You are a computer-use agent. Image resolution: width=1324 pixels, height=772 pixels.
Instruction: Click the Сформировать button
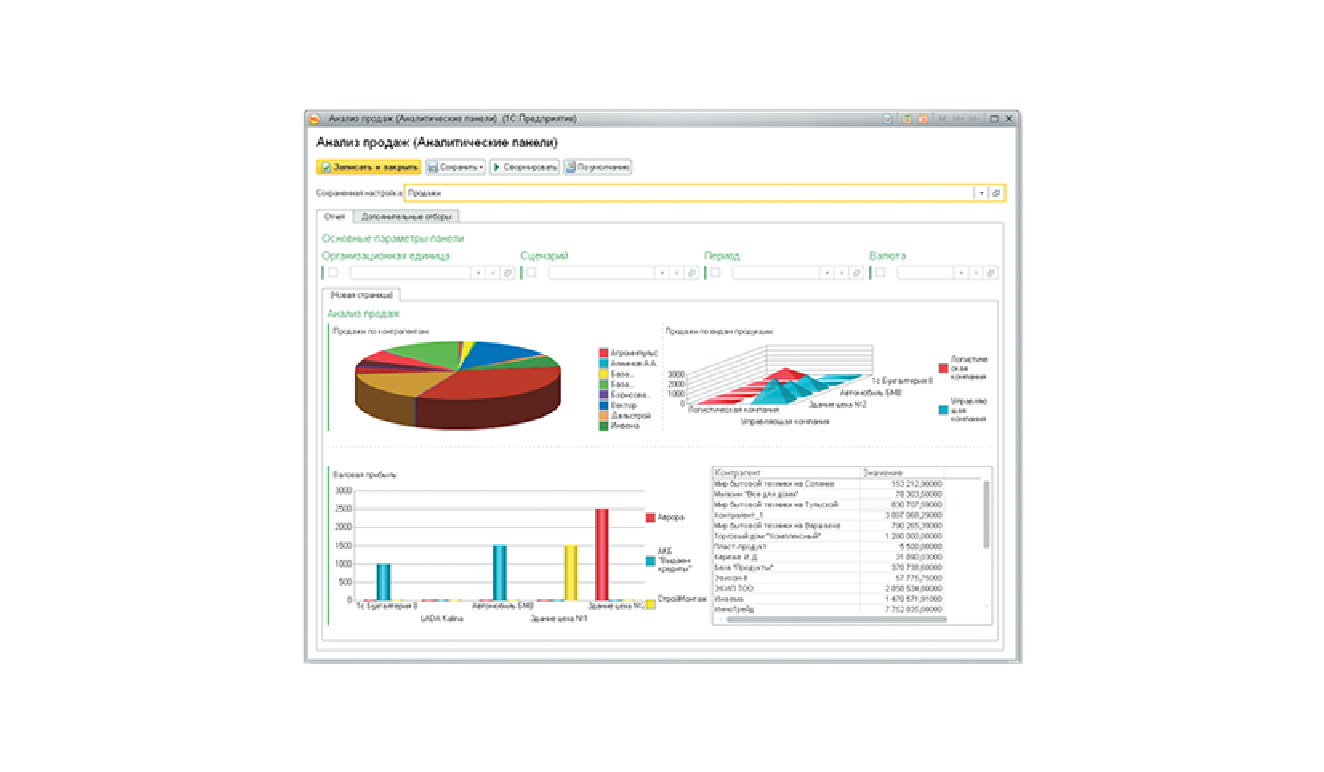pos(524,168)
